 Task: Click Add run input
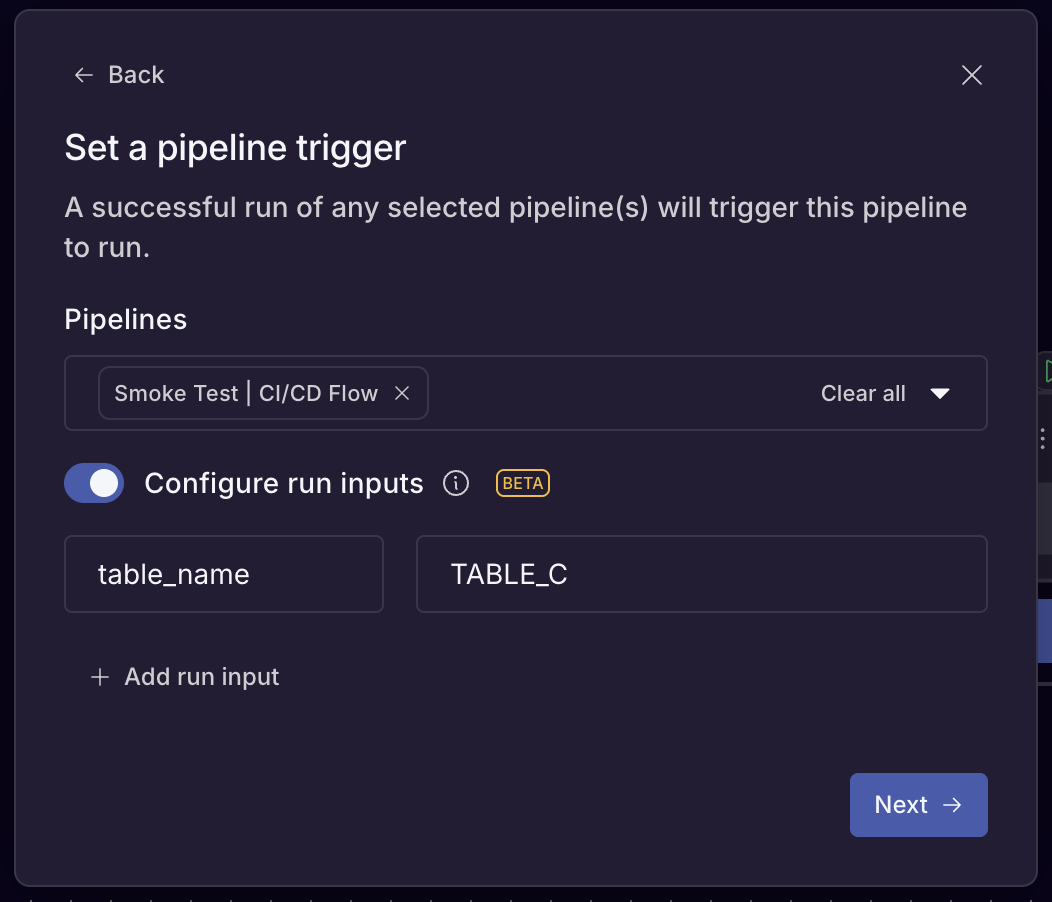tap(201, 677)
